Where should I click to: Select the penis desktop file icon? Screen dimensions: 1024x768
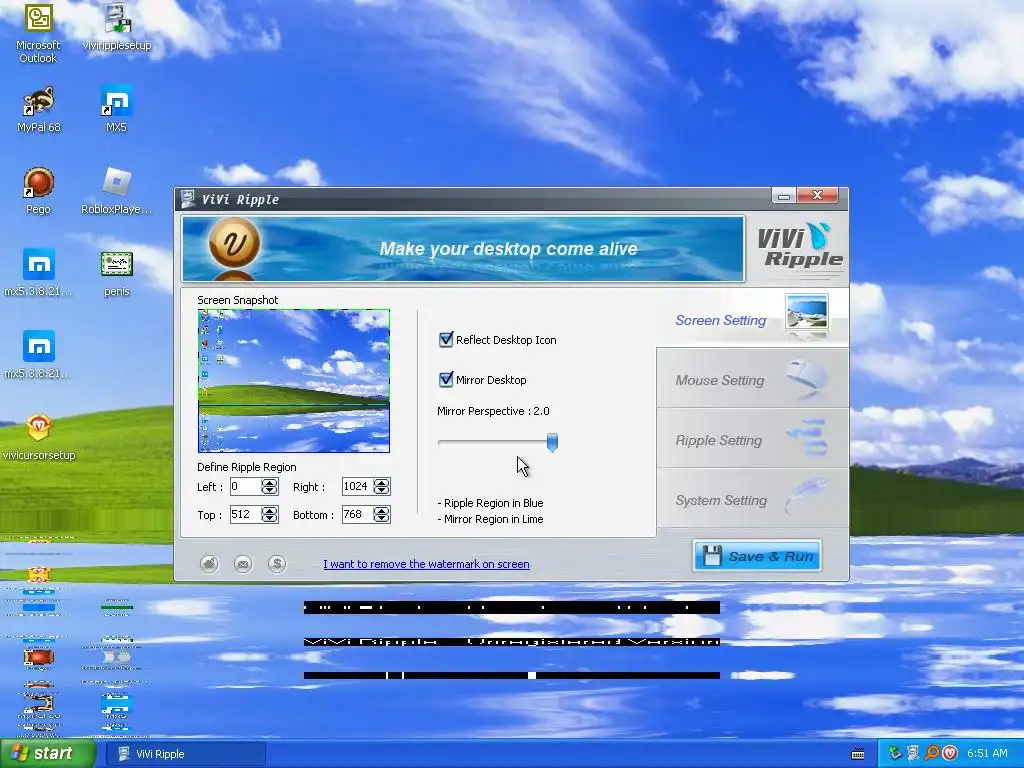(117, 274)
